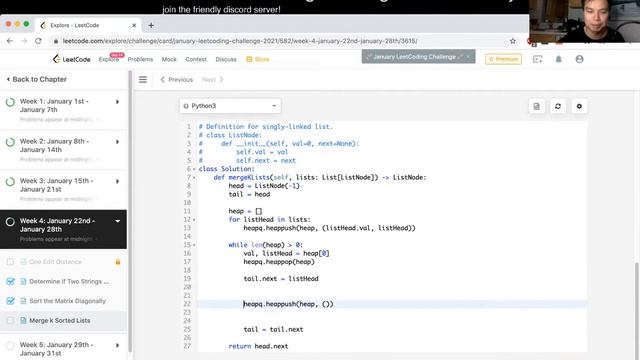
Task: Expand Week 5: January 29th - 31st
Action: click(118, 345)
